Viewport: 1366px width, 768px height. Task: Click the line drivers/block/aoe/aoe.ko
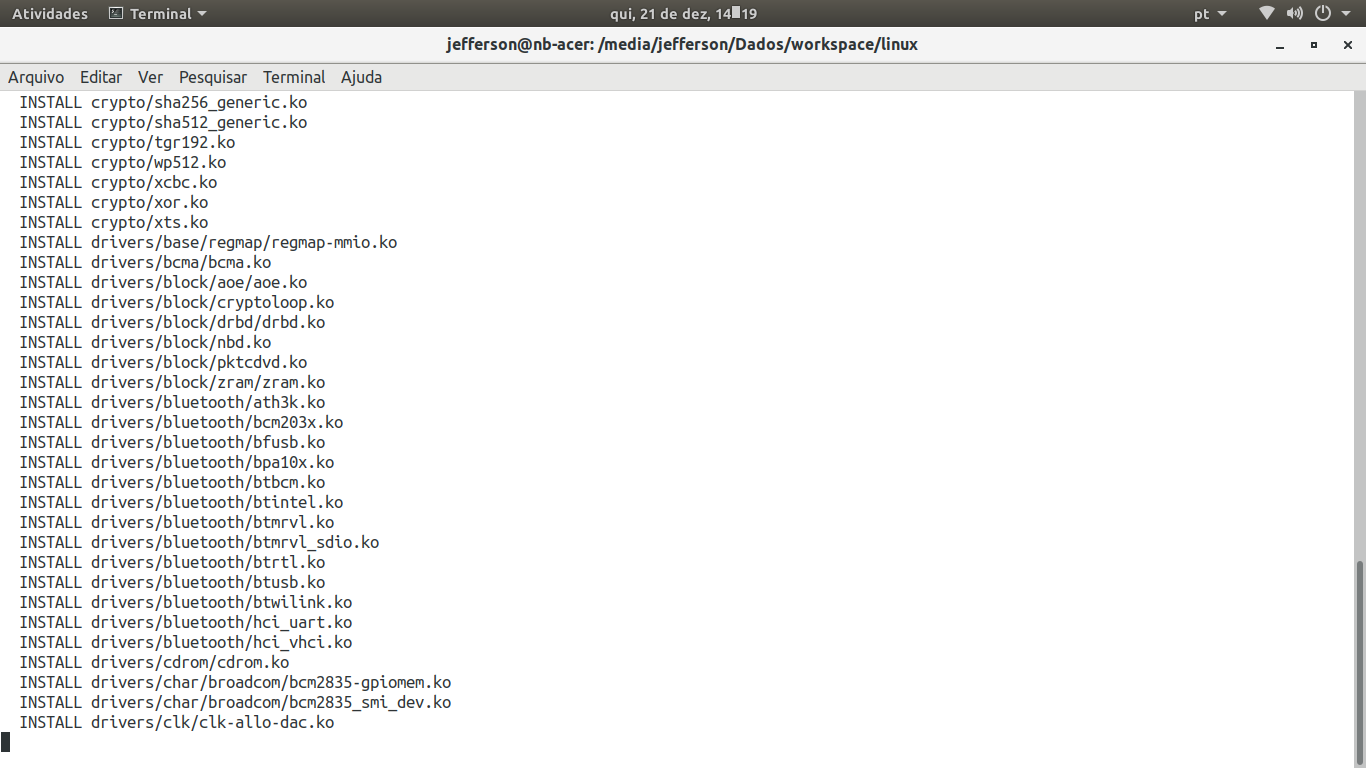[163, 282]
